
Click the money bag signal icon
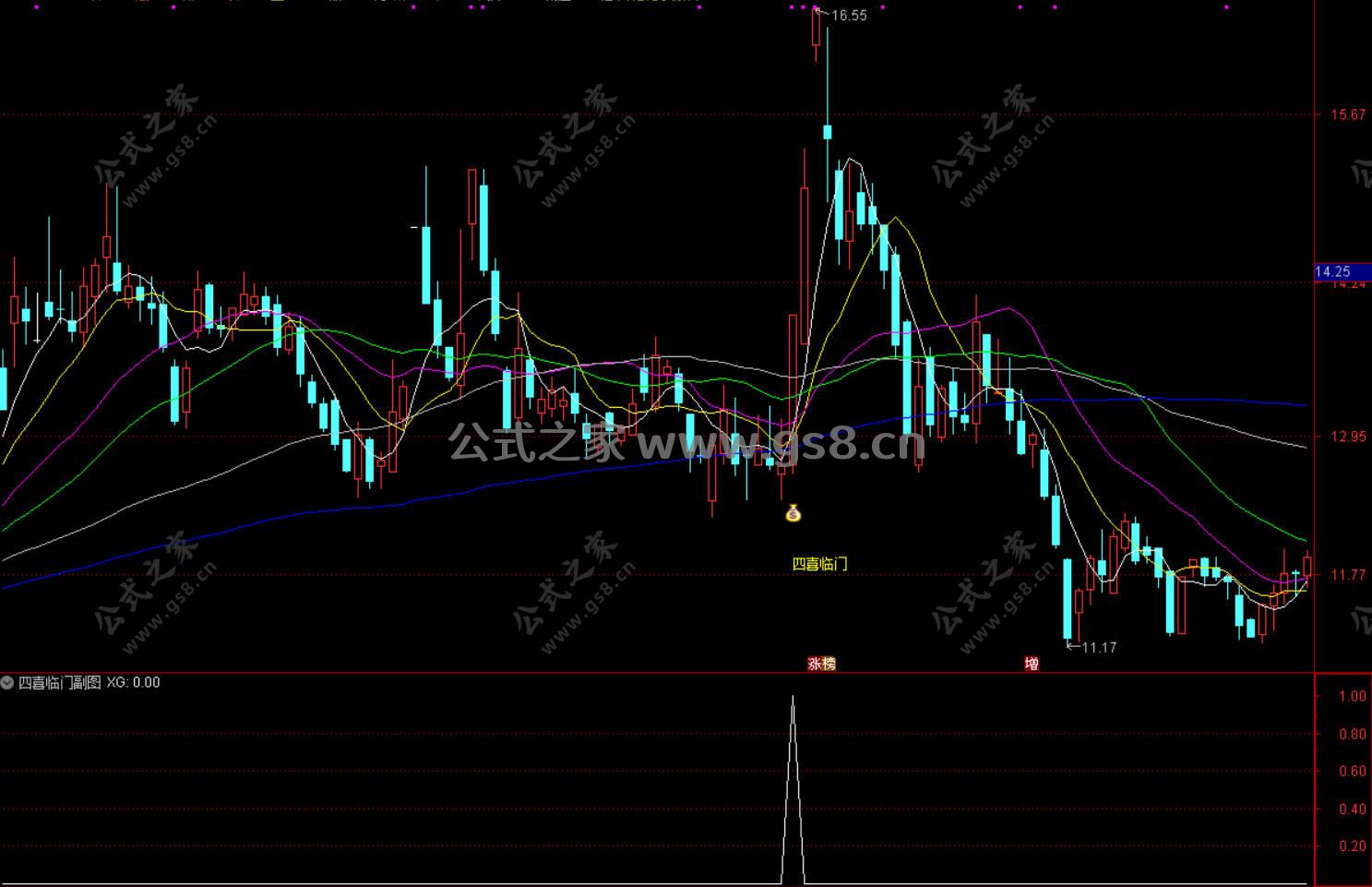pyautogui.click(x=793, y=512)
